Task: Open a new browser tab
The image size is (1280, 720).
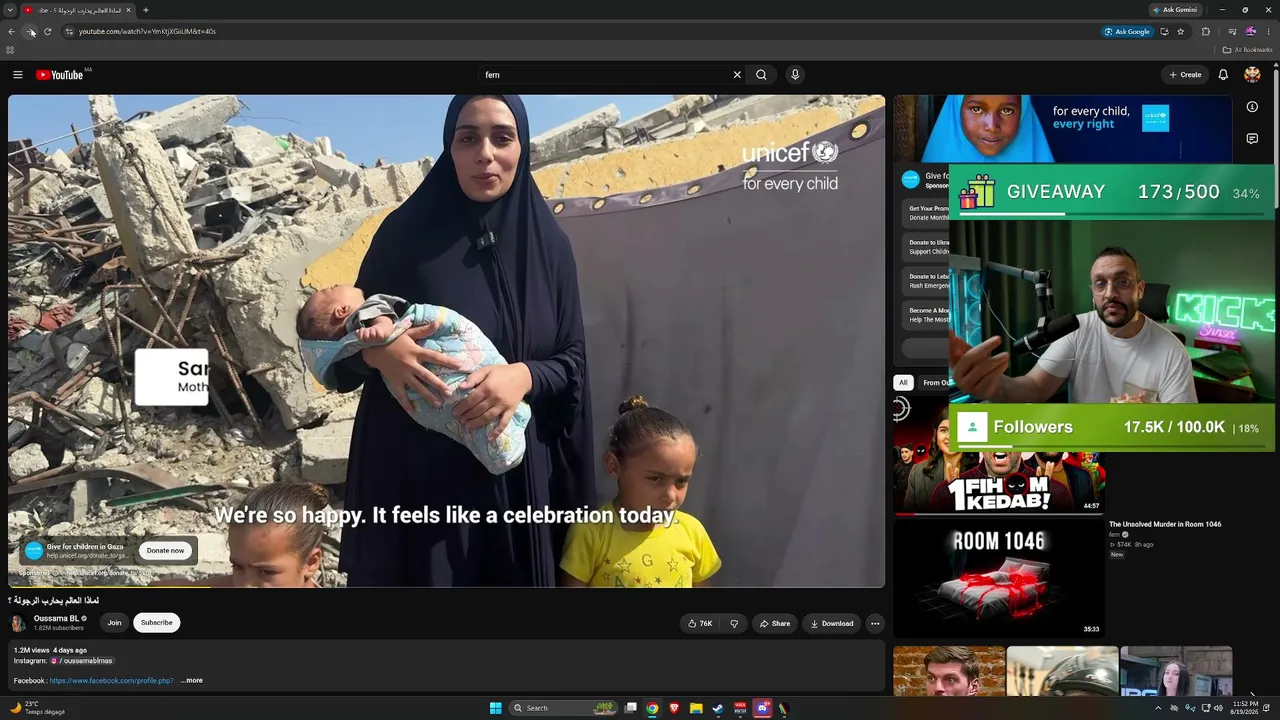Action: pyautogui.click(x=146, y=10)
